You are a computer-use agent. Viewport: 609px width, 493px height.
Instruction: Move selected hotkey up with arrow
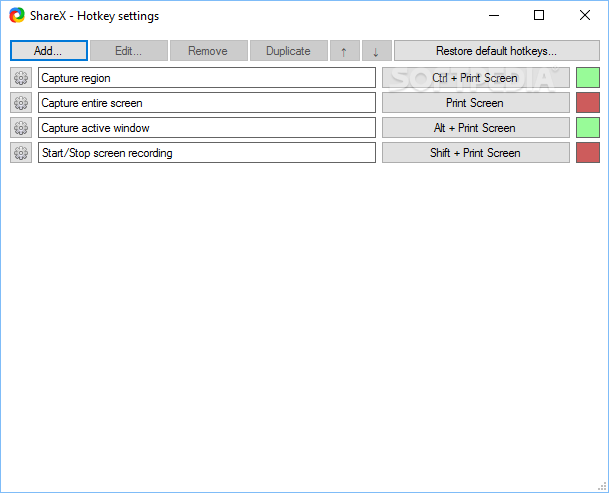coord(345,51)
